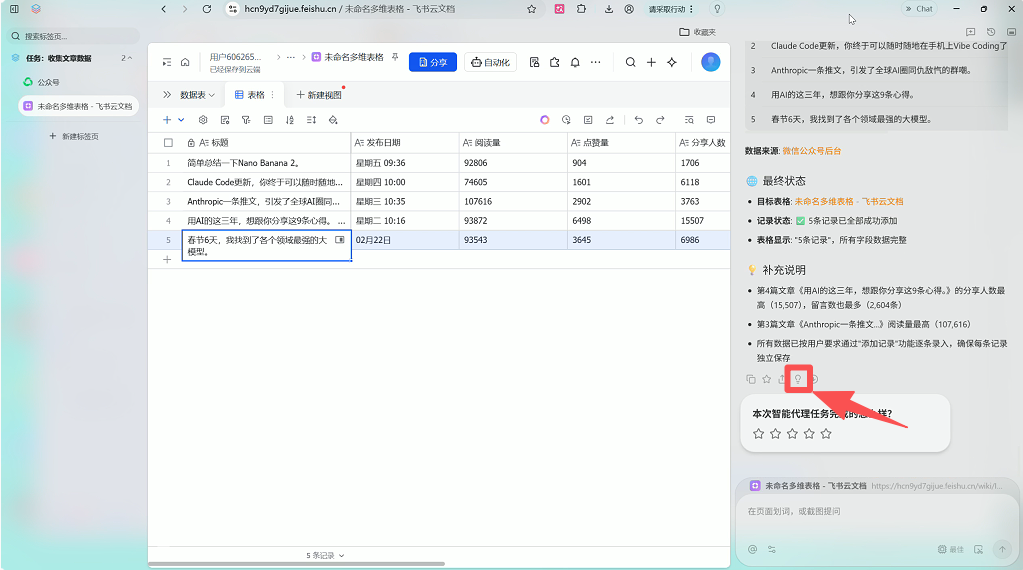
Task: Select cell with 简单总结一下Nano Banana 2。
Action: pyautogui.click(x=266, y=163)
